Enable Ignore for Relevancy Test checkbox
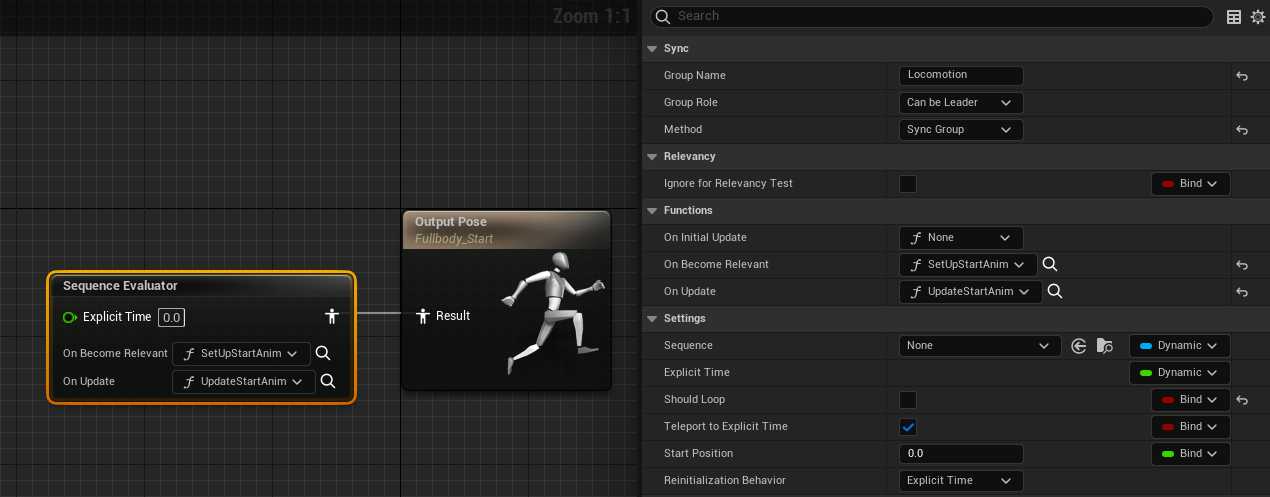The width and height of the screenshot is (1270, 497). tap(908, 184)
